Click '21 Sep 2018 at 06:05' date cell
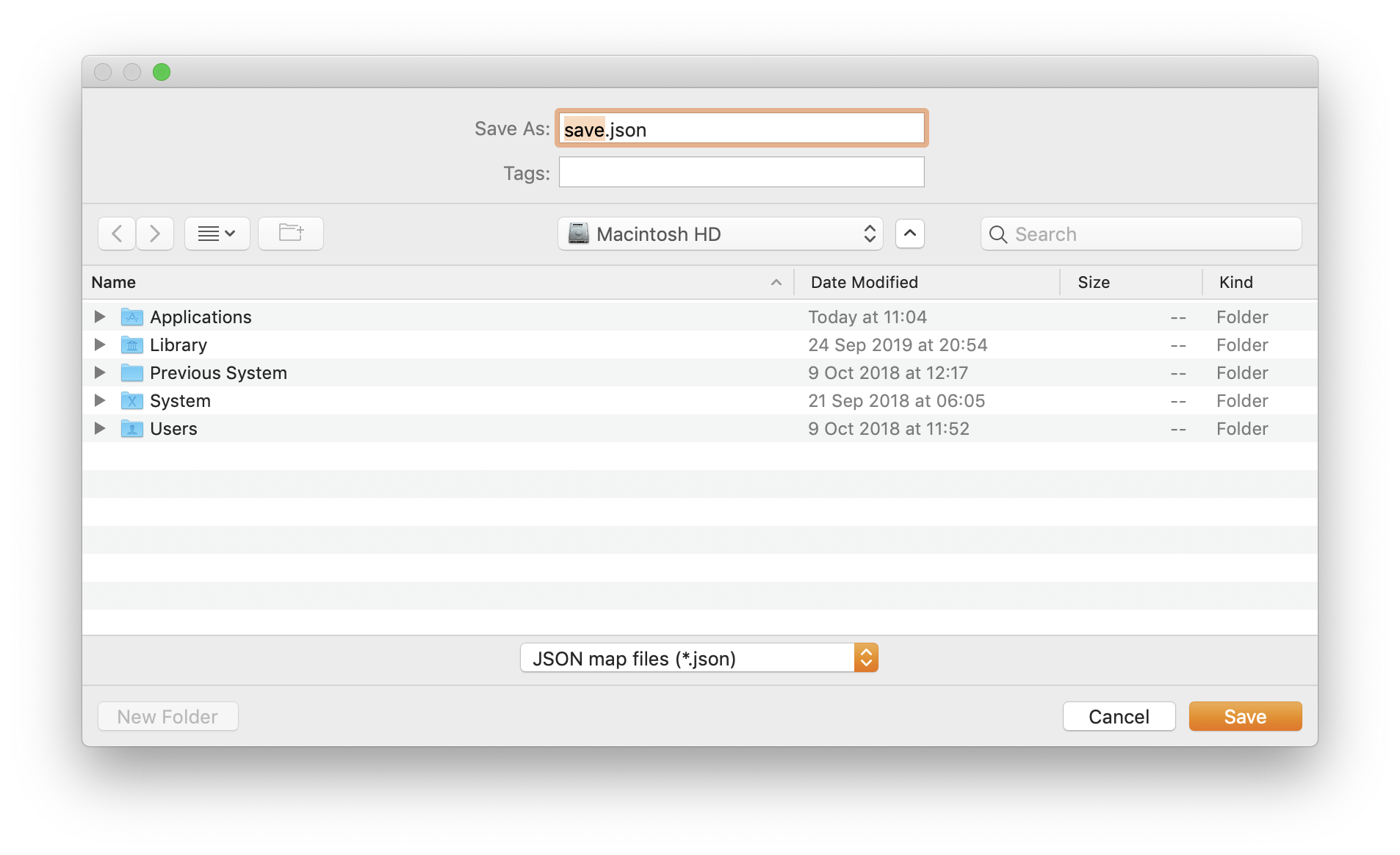1400x855 pixels. [x=896, y=401]
